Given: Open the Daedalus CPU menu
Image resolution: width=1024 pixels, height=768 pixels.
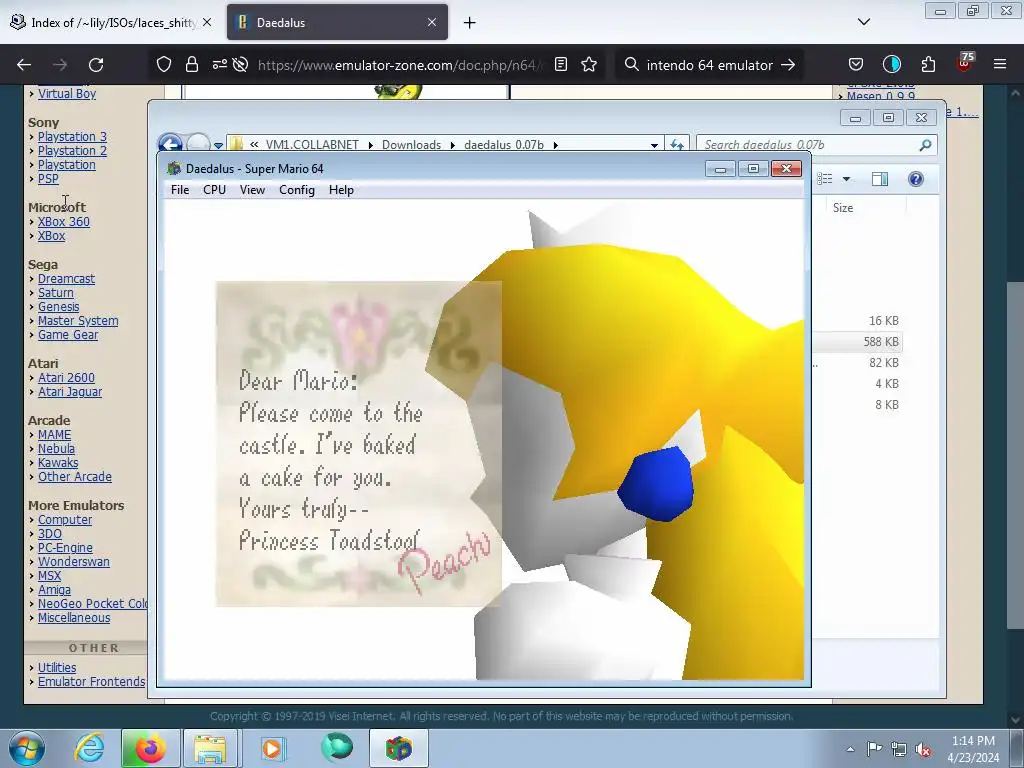Looking at the screenshot, I should click(x=214, y=190).
